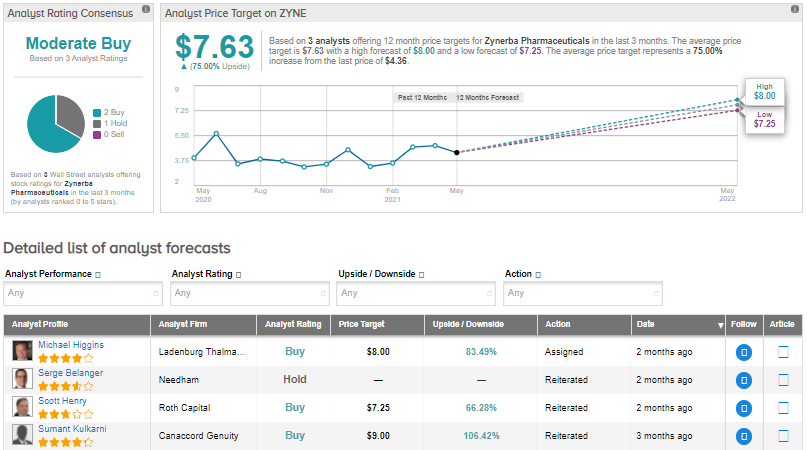Click teal Buy legend swatch

pos(97,113)
